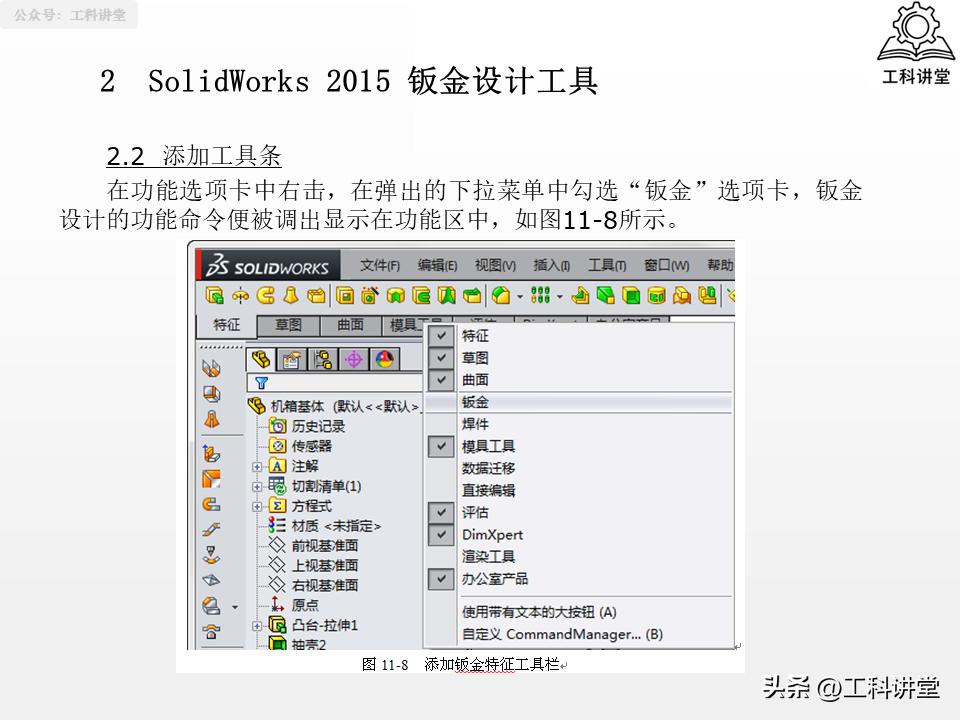
Task: Open the 编辑(E) menu
Action: 437,265
